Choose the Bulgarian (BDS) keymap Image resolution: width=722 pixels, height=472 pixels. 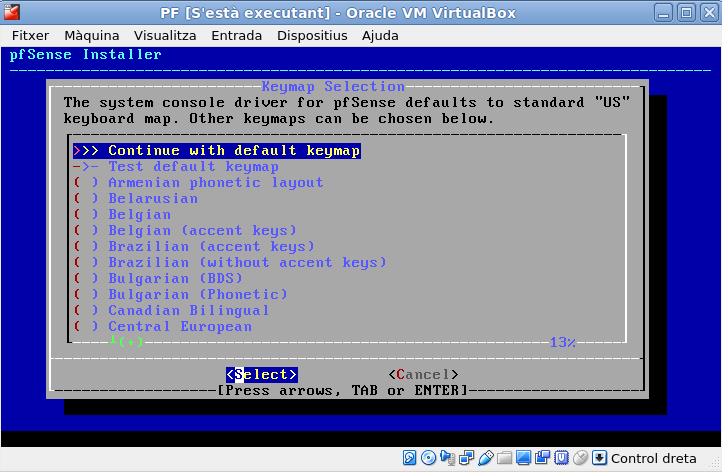pos(158,278)
